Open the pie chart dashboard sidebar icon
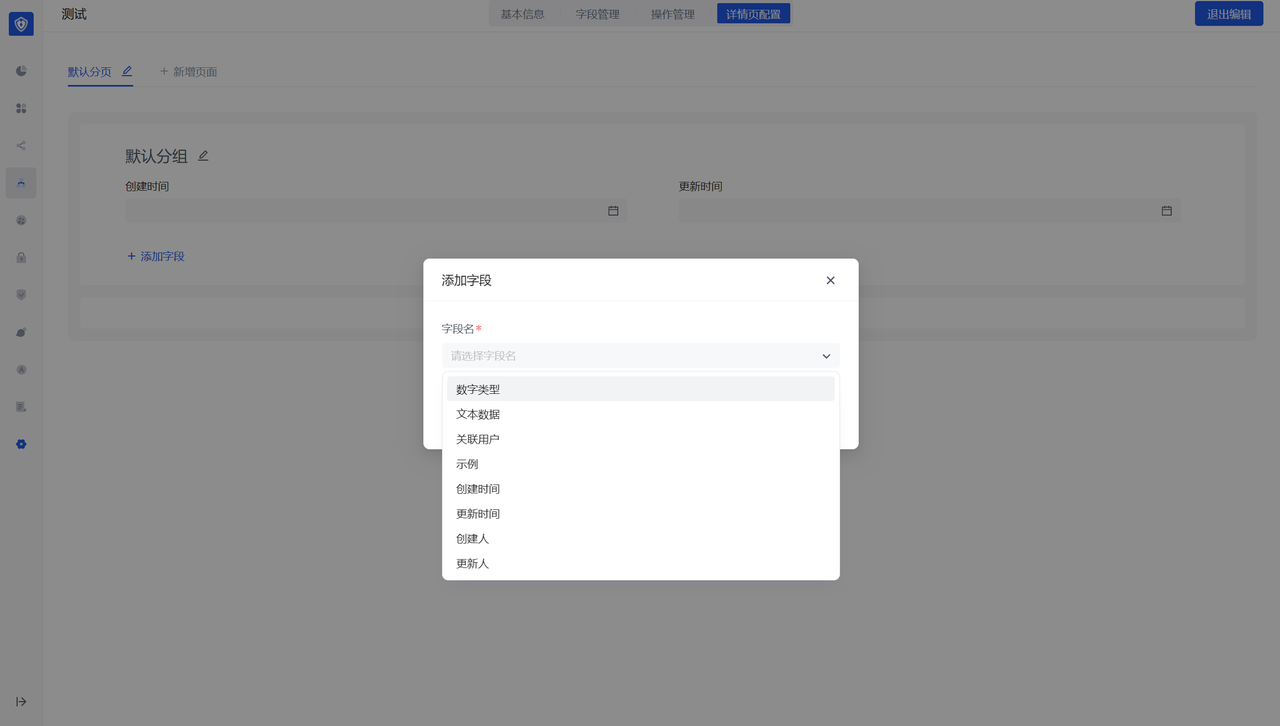Viewport: 1280px width, 726px height. tap(21, 71)
